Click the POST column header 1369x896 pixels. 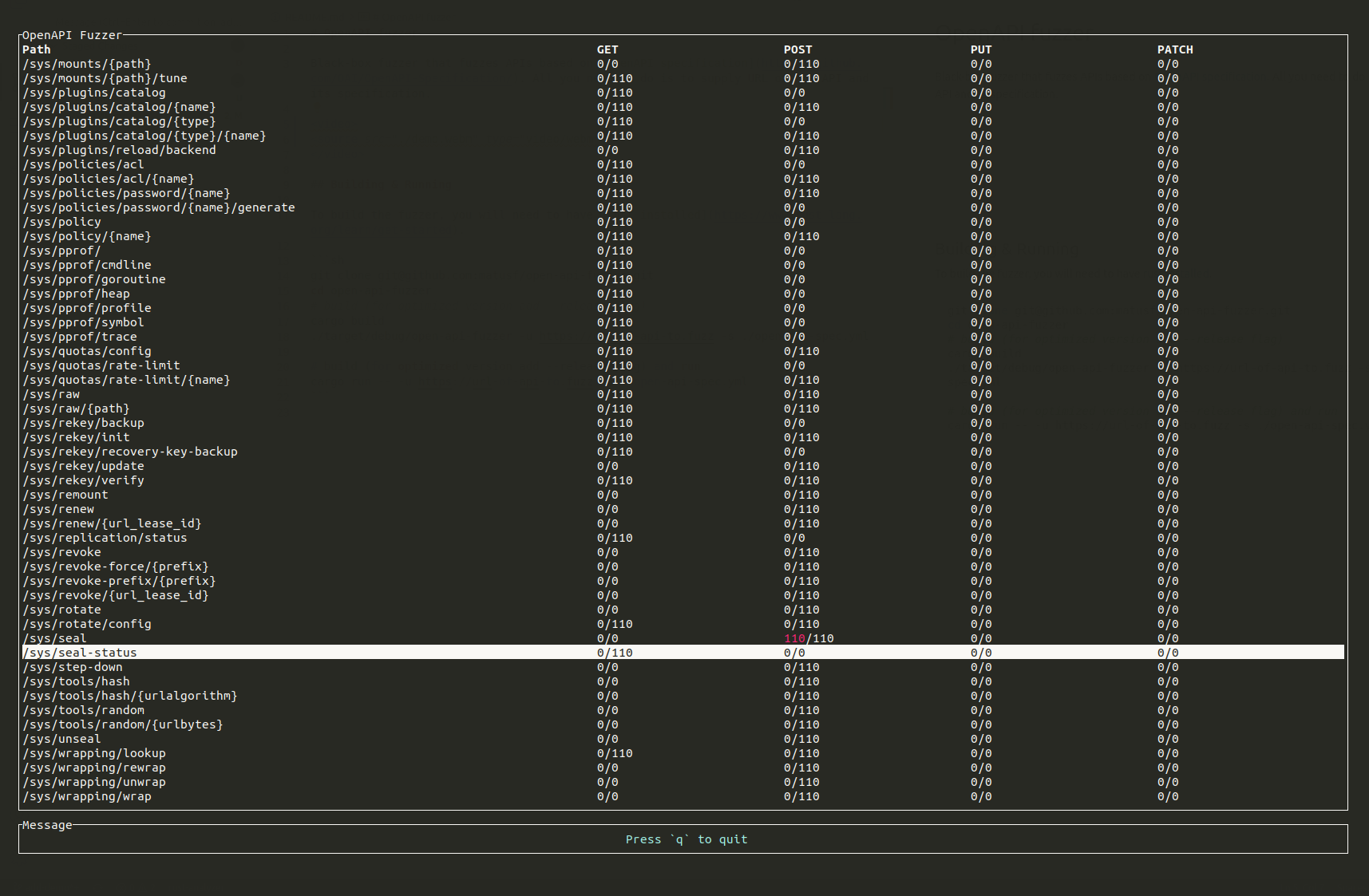tap(797, 49)
